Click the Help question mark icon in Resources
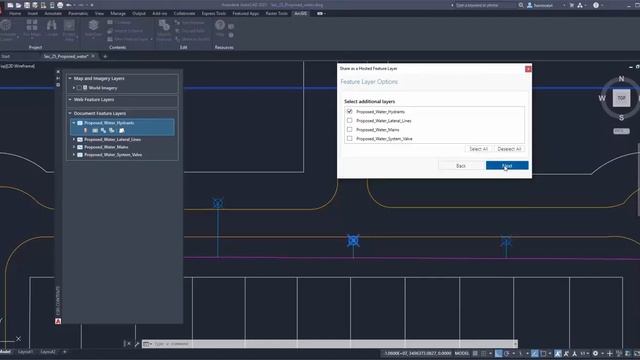The height and width of the screenshot is (360, 640). (x=220, y=25)
